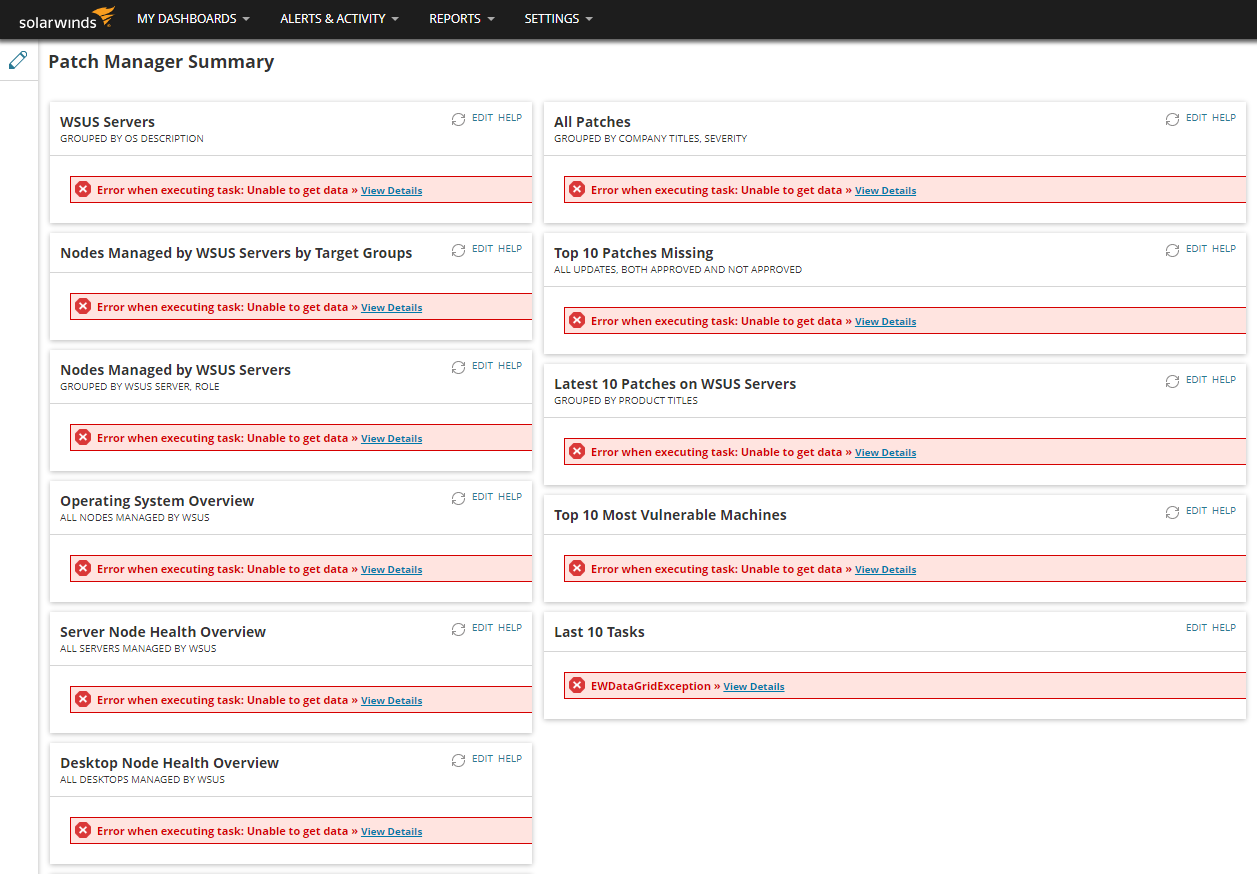This screenshot has width=1257, height=874.
Task: Open the Reports menu
Action: point(461,19)
